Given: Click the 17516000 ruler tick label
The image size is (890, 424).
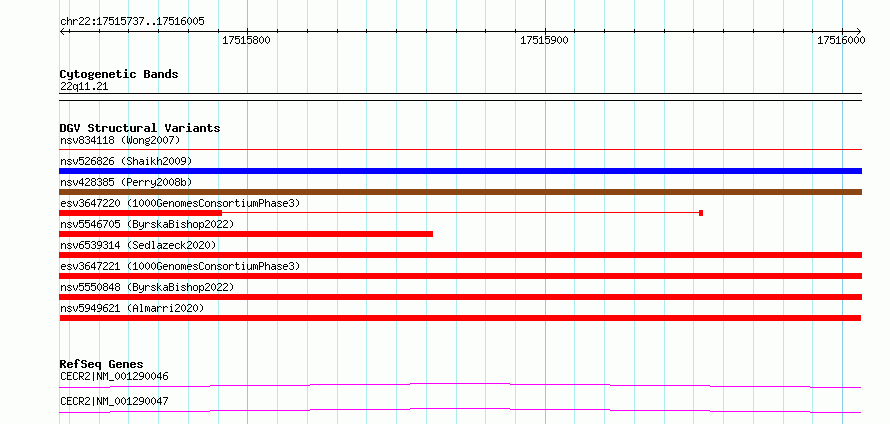Looking at the screenshot, I should pyautogui.click(x=841, y=40).
